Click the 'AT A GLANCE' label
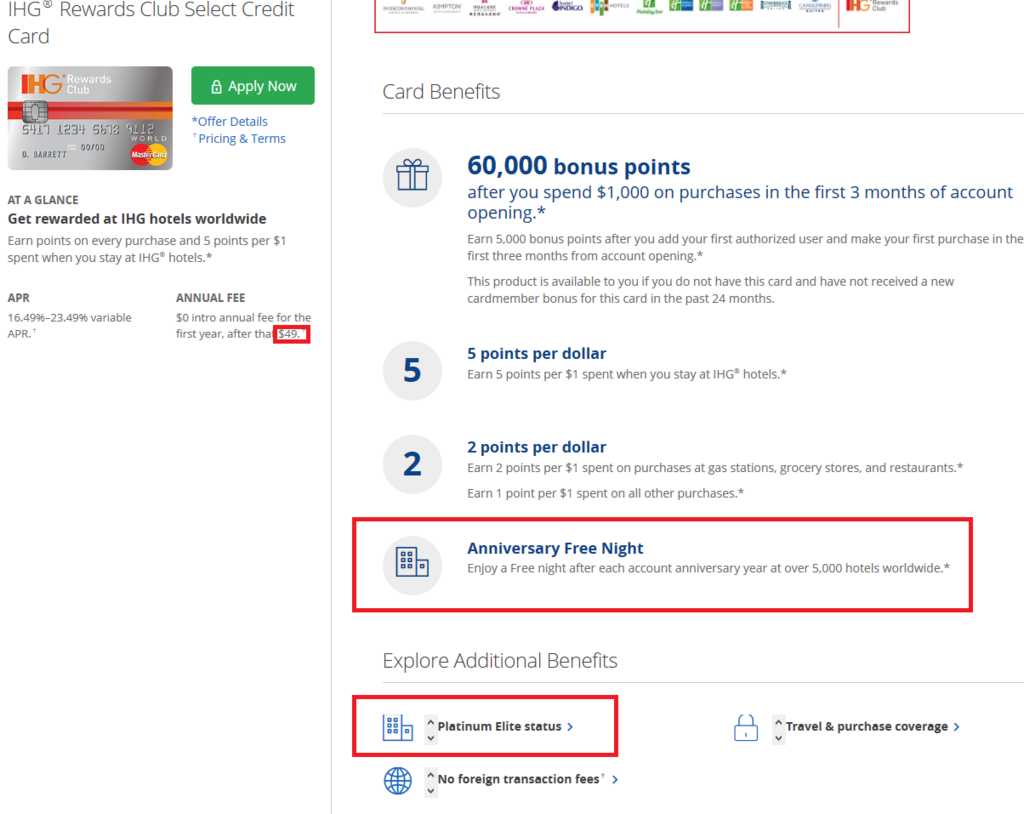 [43, 200]
